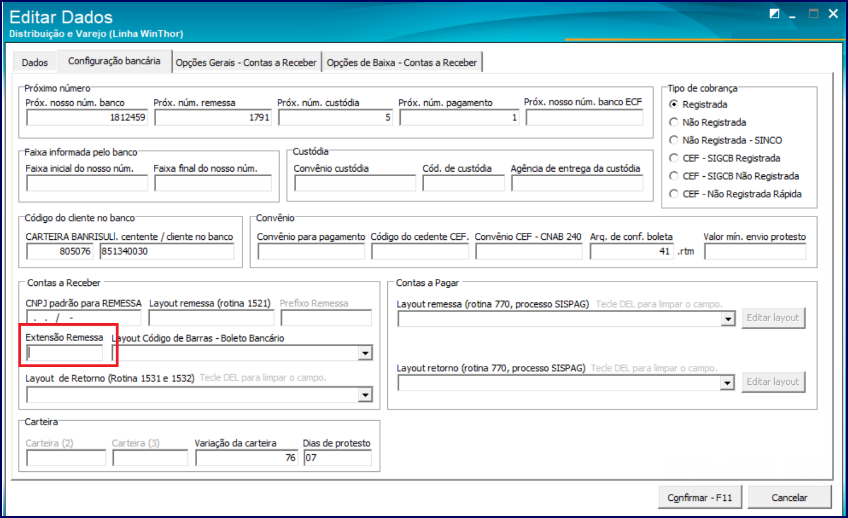This screenshot has height=518, width=848.
Task: Click the Próx. núm. remessa field
Action: tap(213, 117)
